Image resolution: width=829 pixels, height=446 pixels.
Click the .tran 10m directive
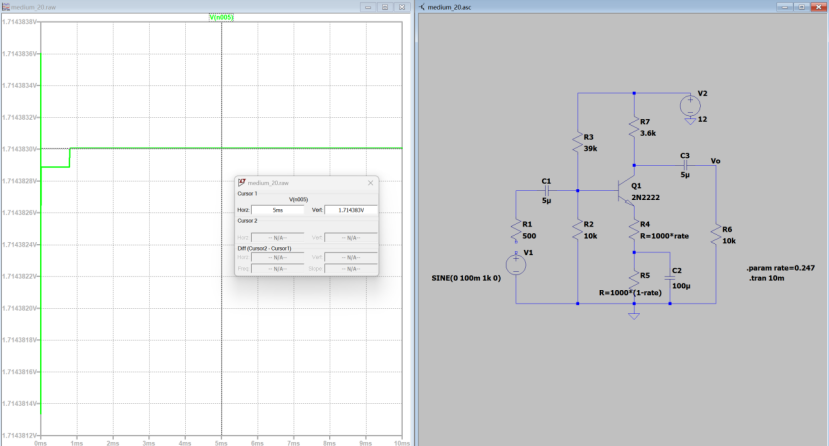(x=766, y=278)
